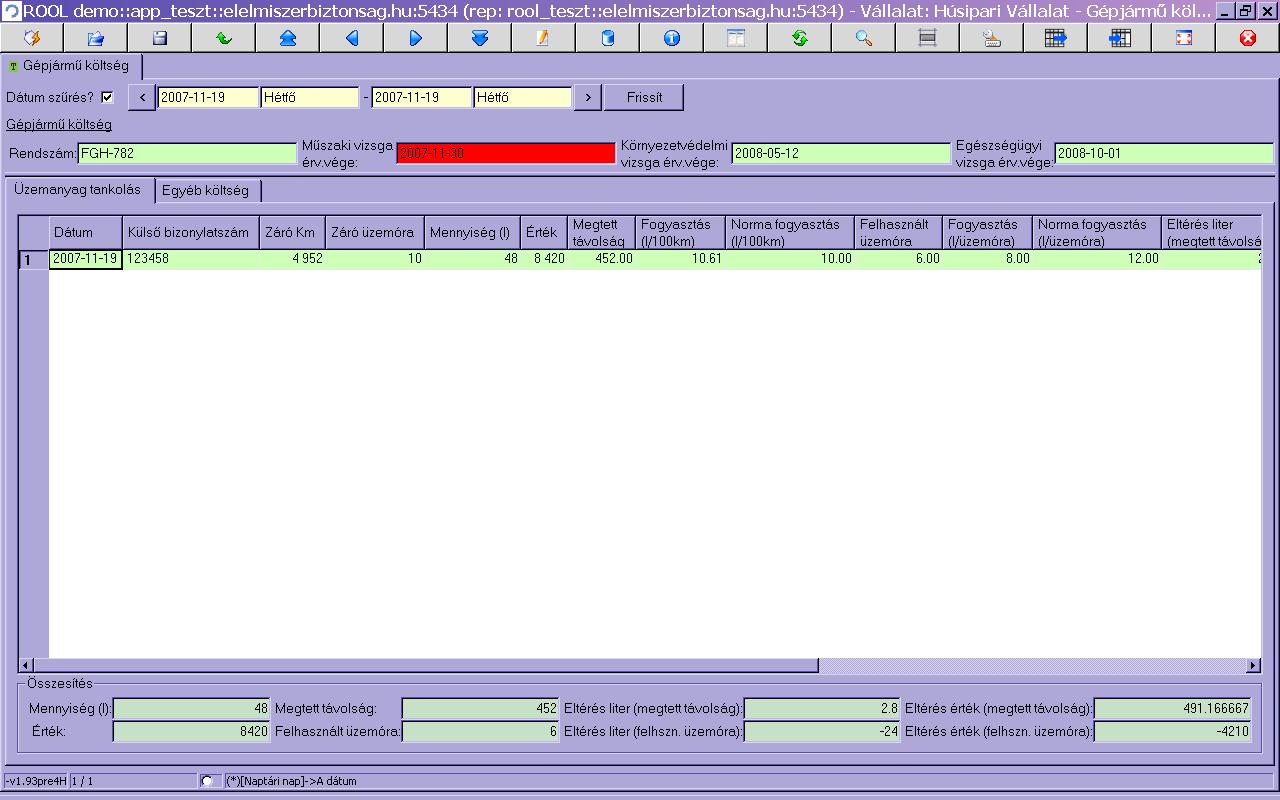This screenshot has width=1280, height=800.
Task: Select the Üzemanyag tankolás tab
Action: [x=78, y=189]
